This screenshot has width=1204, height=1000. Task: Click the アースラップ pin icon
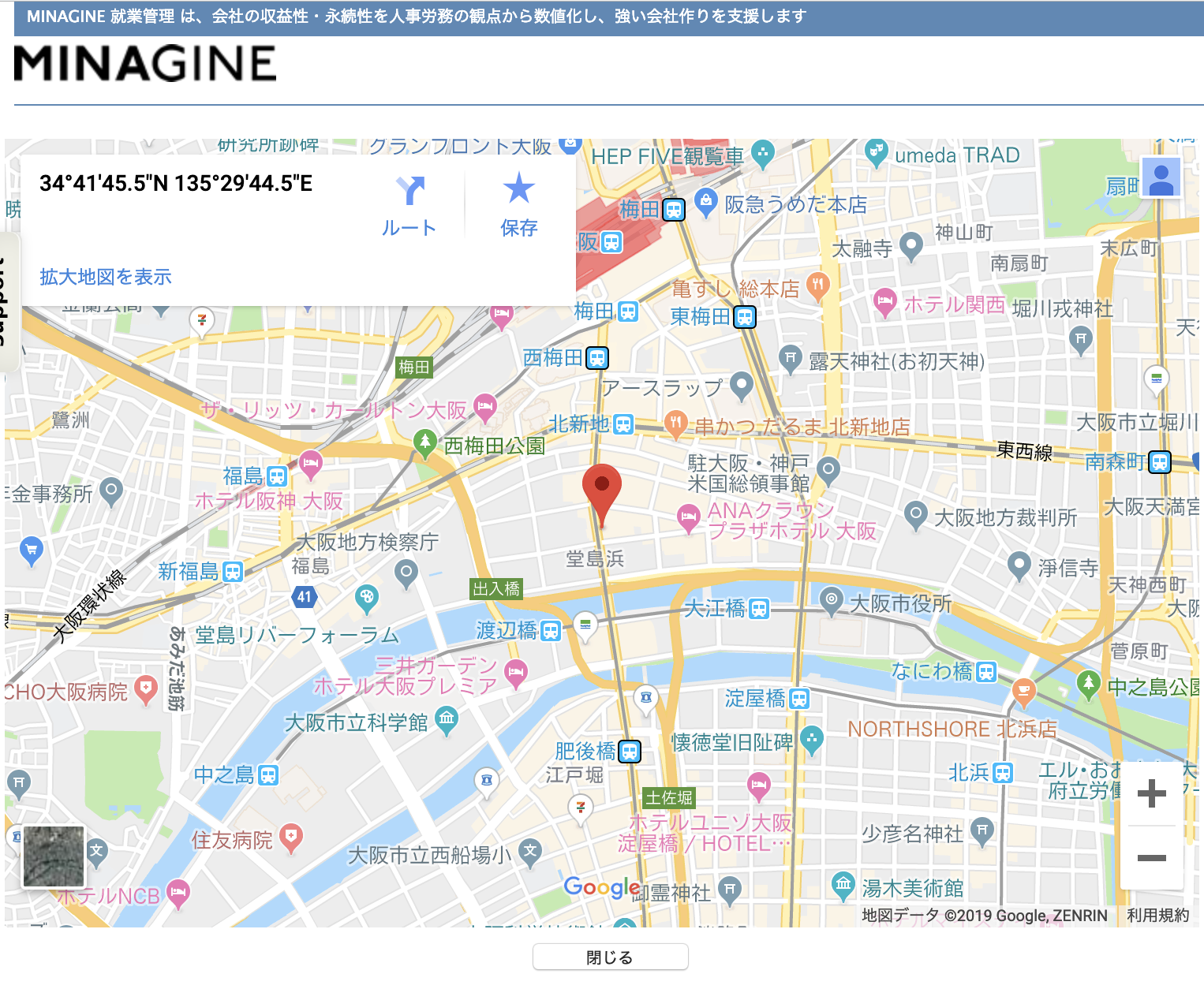click(741, 386)
